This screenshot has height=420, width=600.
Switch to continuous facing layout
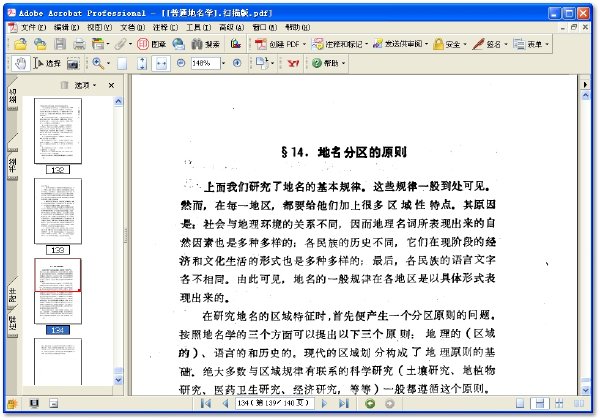(559, 404)
